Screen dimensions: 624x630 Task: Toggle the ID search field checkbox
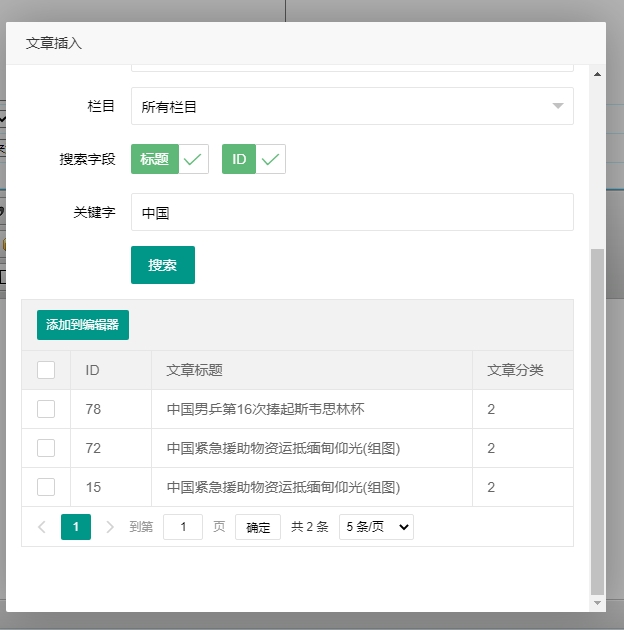click(x=254, y=159)
